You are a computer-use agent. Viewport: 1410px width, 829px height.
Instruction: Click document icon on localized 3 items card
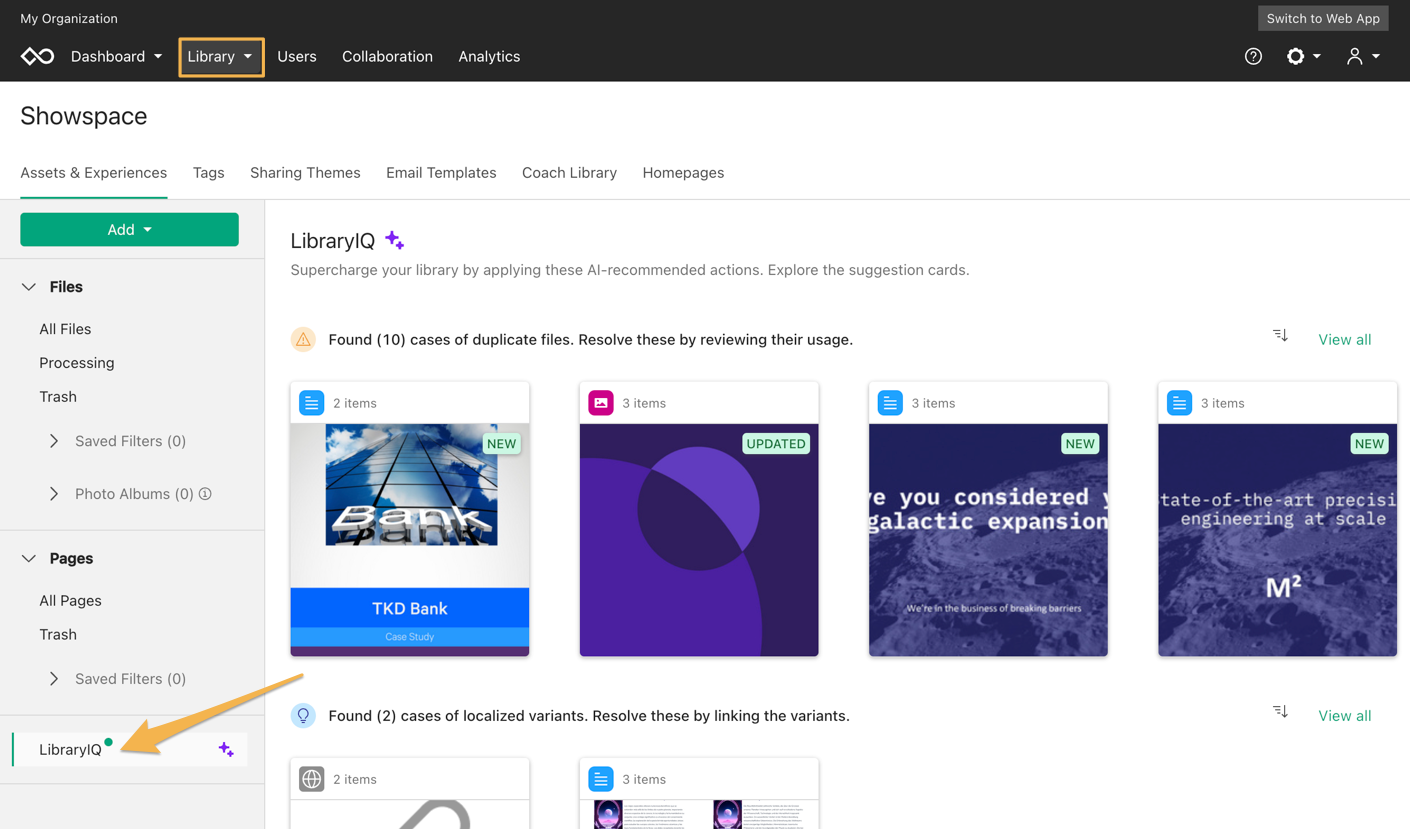click(x=601, y=779)
